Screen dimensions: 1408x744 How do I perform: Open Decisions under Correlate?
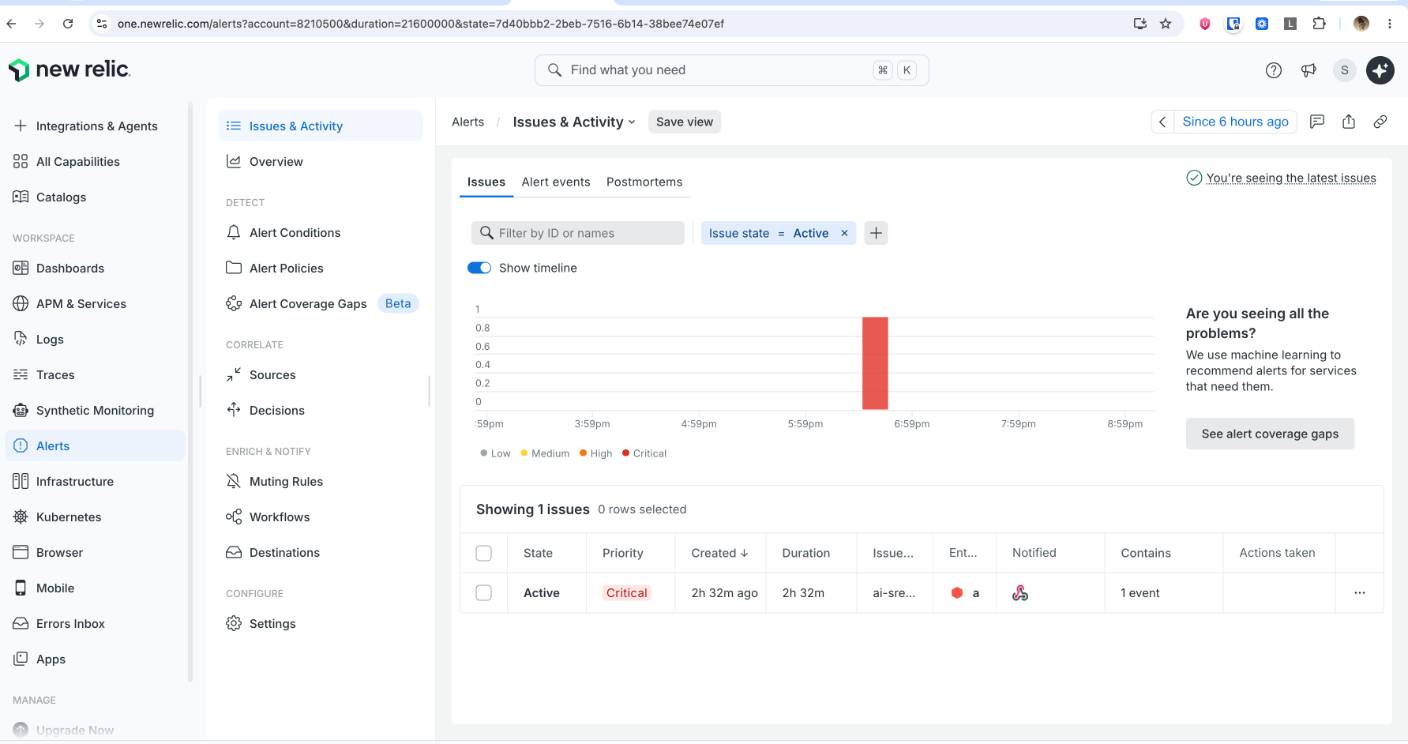click(x=320, y=410)
